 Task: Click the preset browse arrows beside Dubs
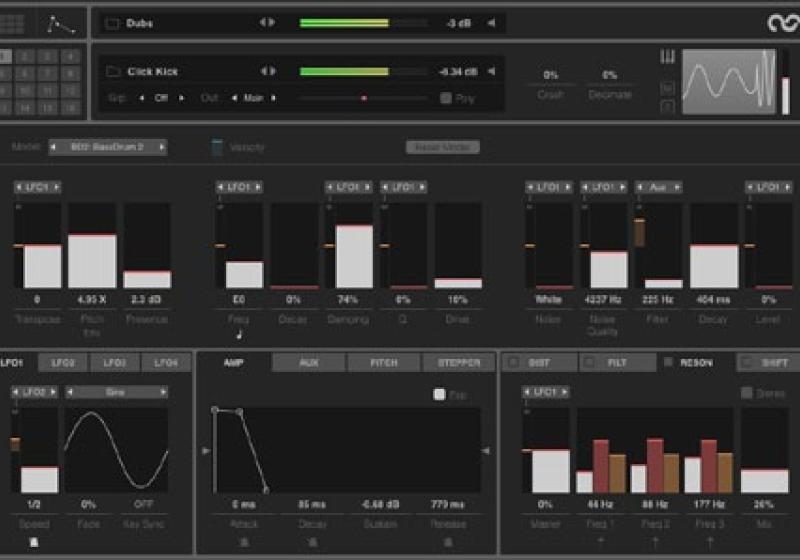point(267,22)
